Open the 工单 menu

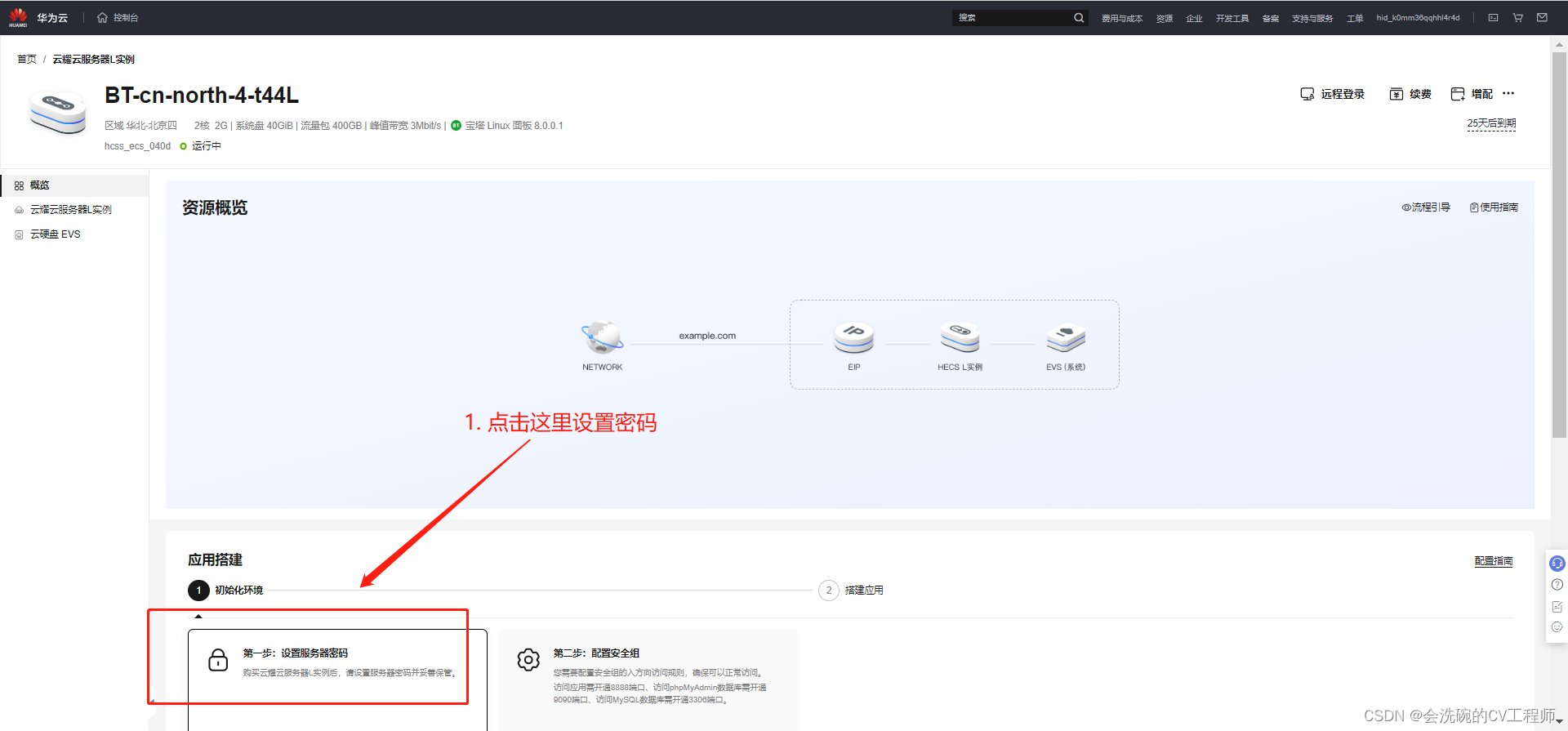1355,18
